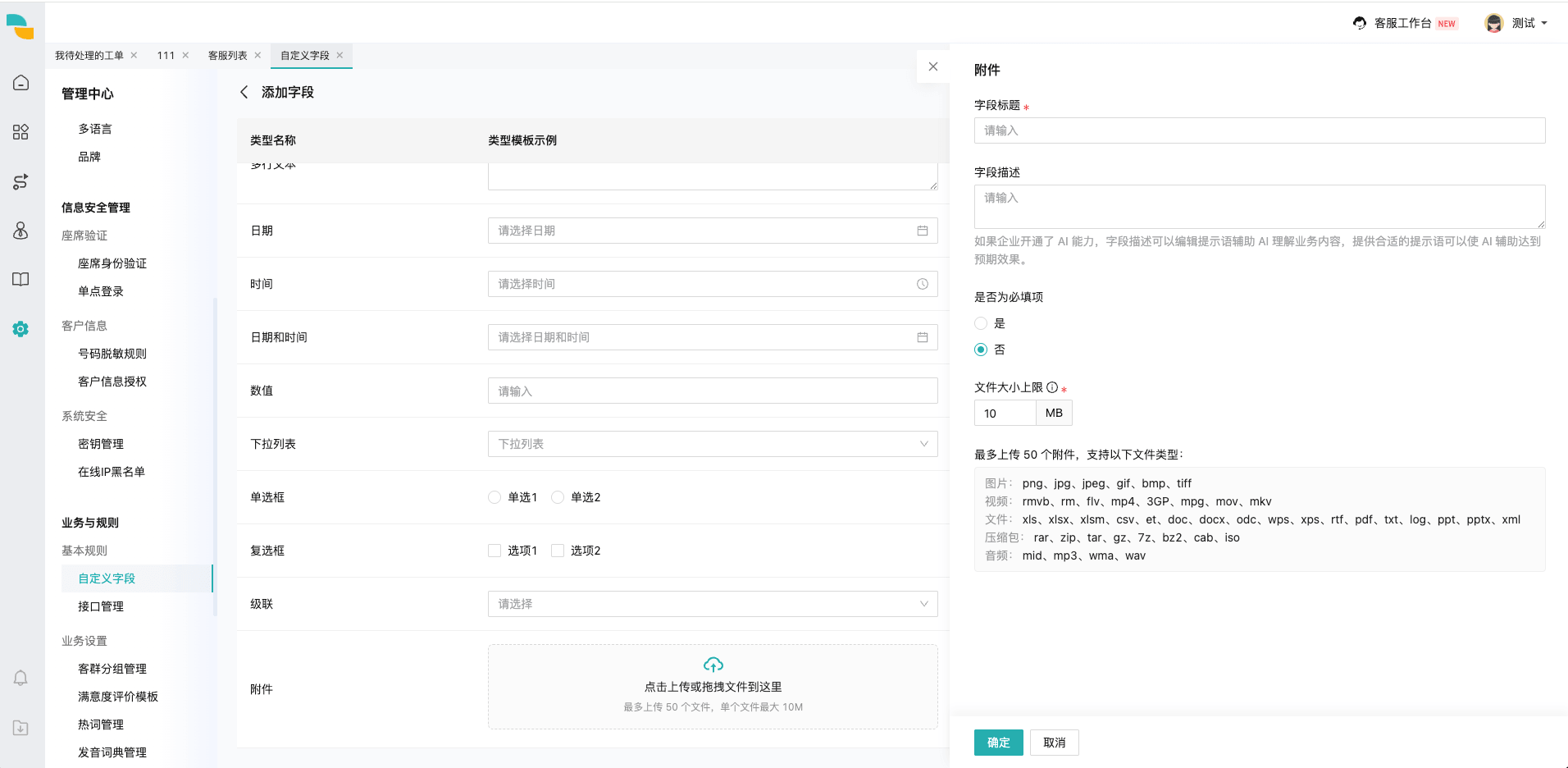Open 品牌 in management menu

89,157
